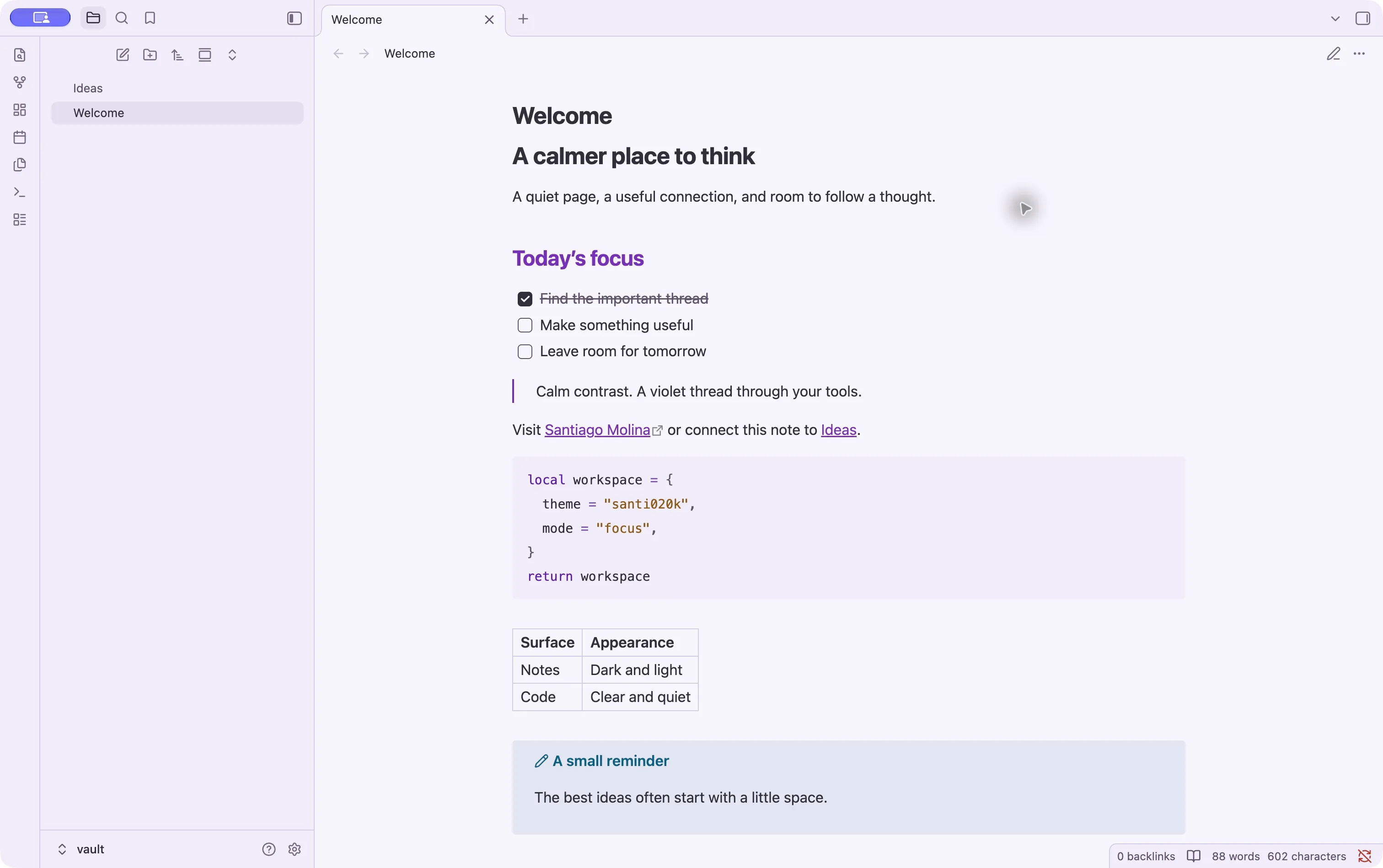Screen dimensions: 1383x868
Task: Open the tab list chevron dropdown
Action: 1335,19
